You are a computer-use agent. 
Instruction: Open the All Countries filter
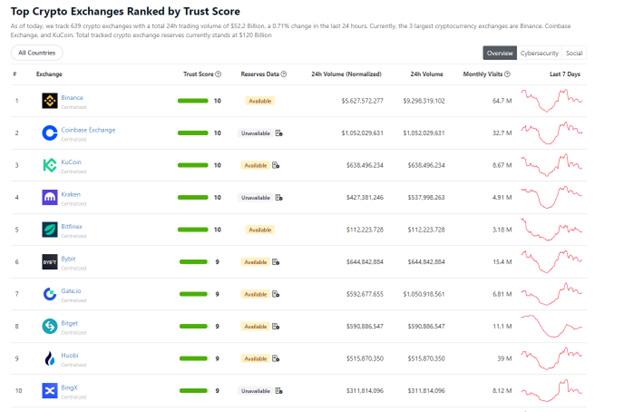coord(37,53)
